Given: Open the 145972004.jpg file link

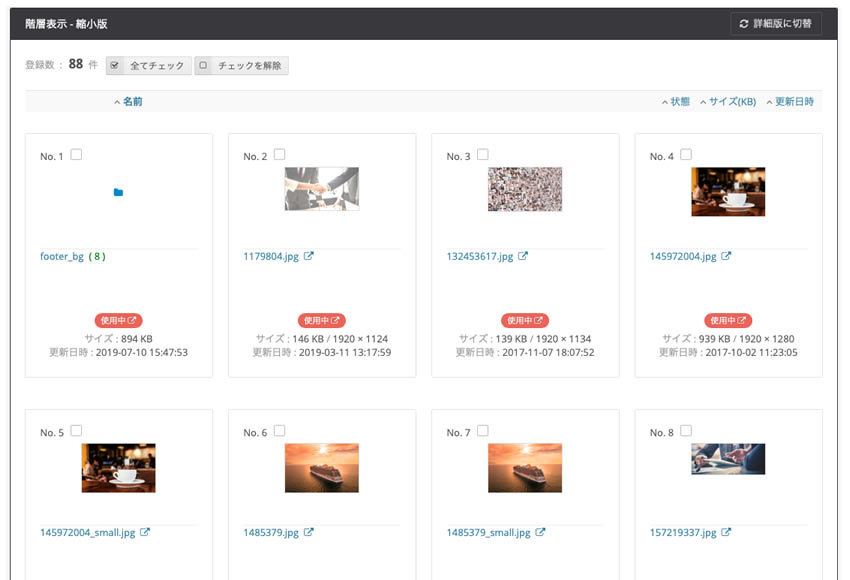Looking at the screenshot, I should (683, 256).
